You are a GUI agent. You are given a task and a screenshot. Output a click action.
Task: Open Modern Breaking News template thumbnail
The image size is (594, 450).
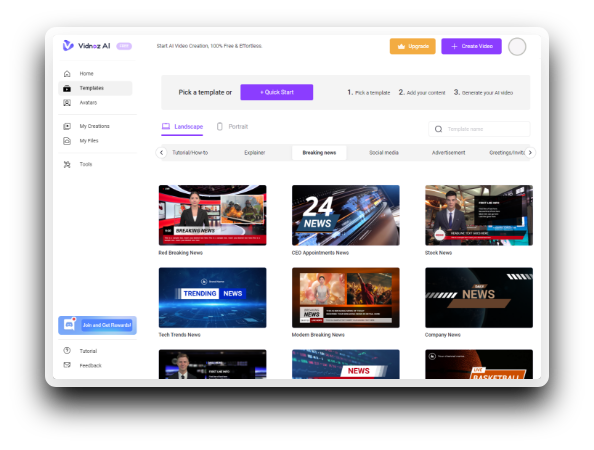(345, 298)
